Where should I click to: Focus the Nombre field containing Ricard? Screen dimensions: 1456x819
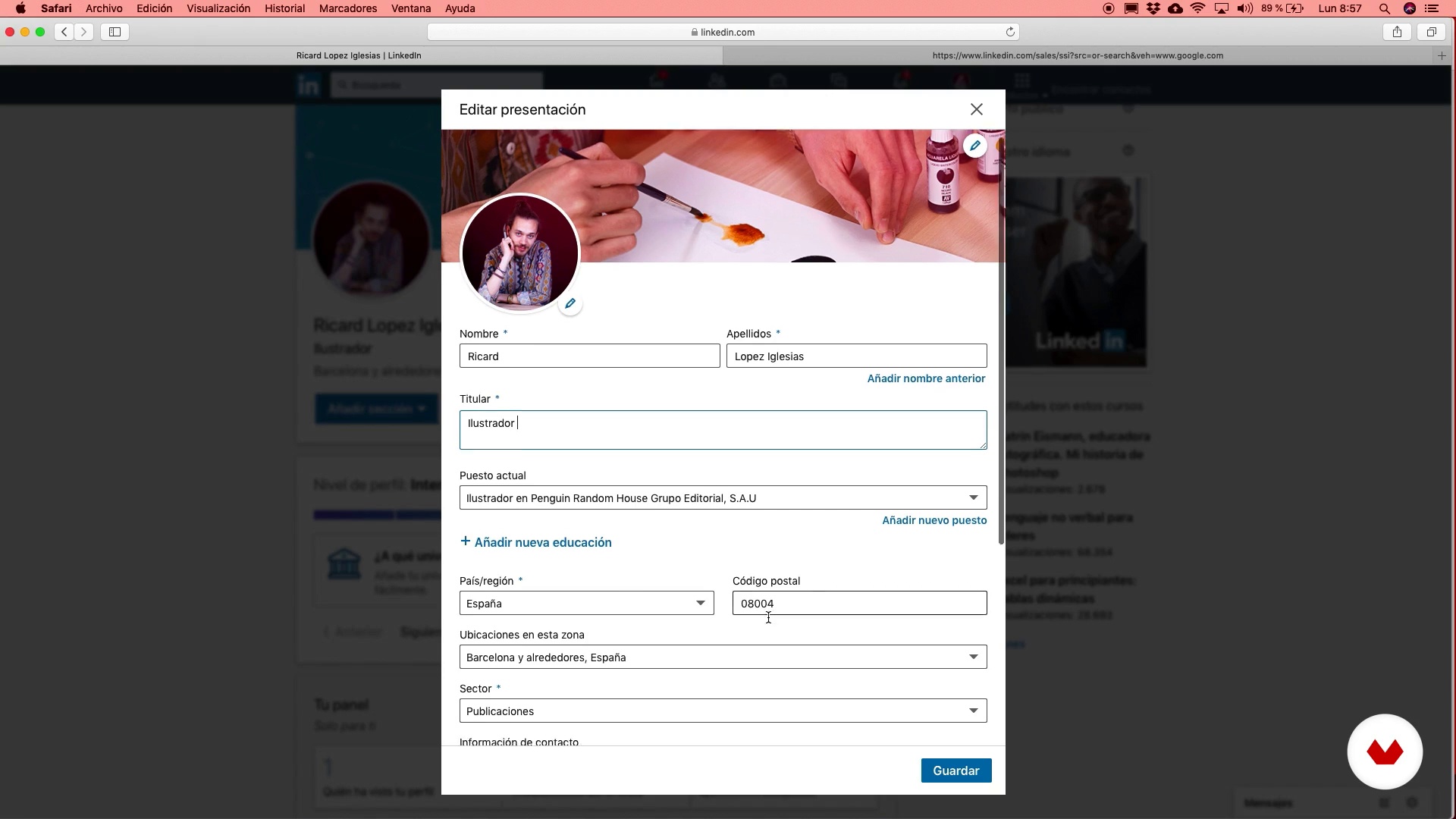[589, 356]
